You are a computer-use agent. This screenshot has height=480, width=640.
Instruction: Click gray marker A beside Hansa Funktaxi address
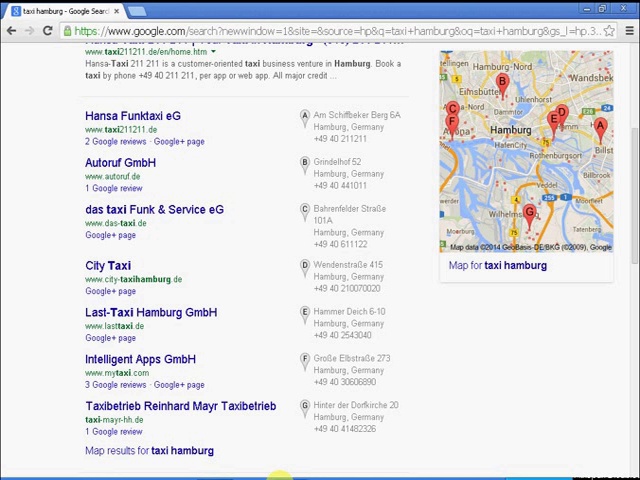pos(305,116)
